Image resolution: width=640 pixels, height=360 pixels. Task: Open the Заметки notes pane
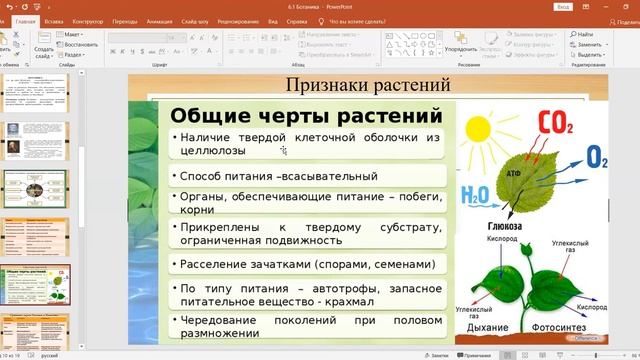[x=436, y=356]
